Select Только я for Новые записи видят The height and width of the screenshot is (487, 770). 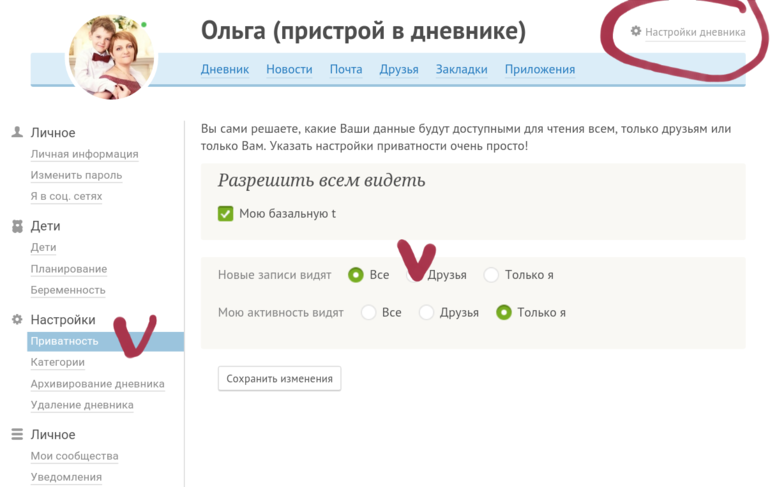coord(491,275)
